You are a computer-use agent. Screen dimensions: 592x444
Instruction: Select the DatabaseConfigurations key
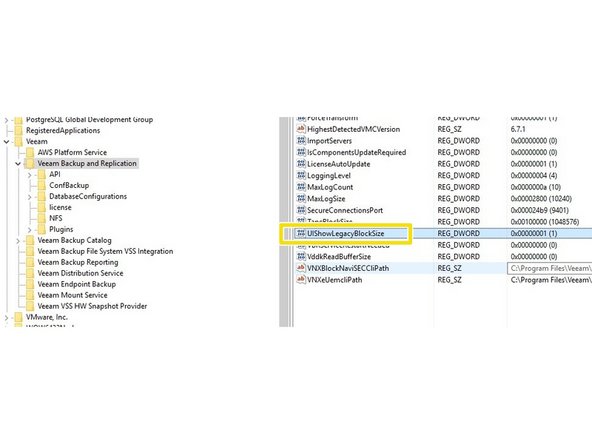point(88,196)
